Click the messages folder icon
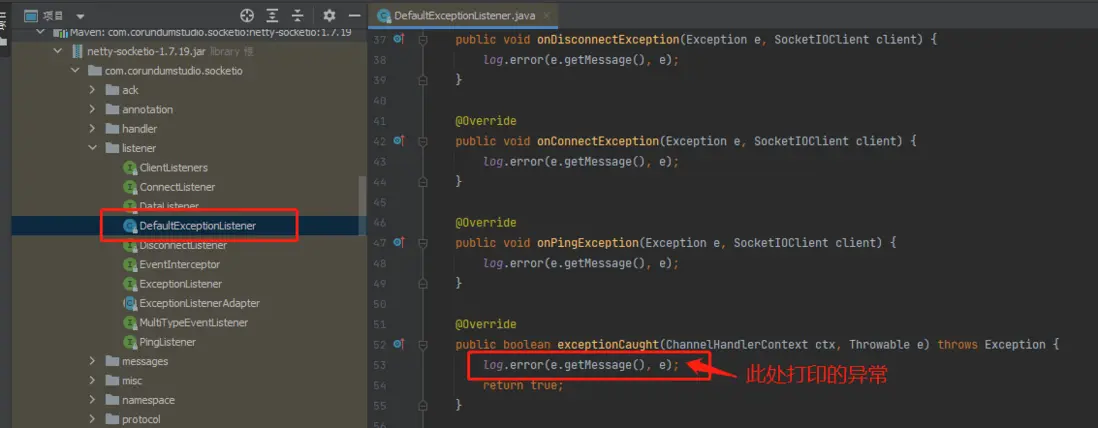The width and height of the screenshot is (1098, 428). 112,361
